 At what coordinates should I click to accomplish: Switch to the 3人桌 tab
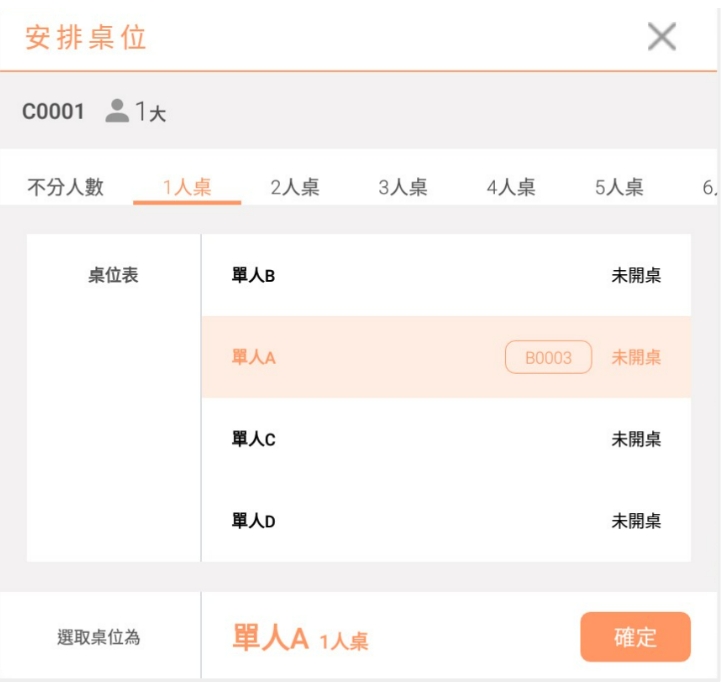click(x=403, y=187)
